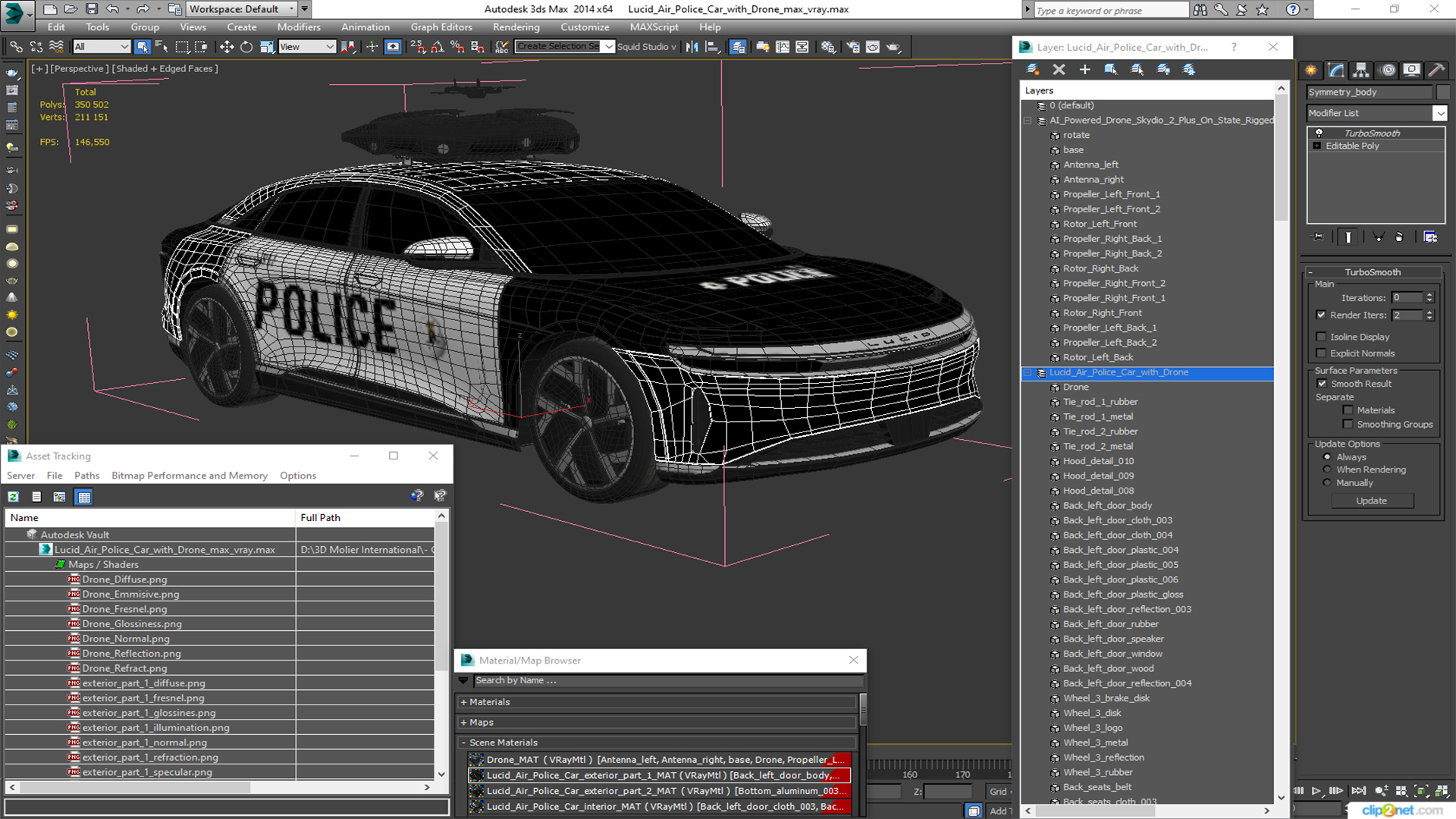The image size is (1456, 819).
Task: Open Bitmap Performance and Memory menu
Action: pyautogui.click(x=190, y=476)
